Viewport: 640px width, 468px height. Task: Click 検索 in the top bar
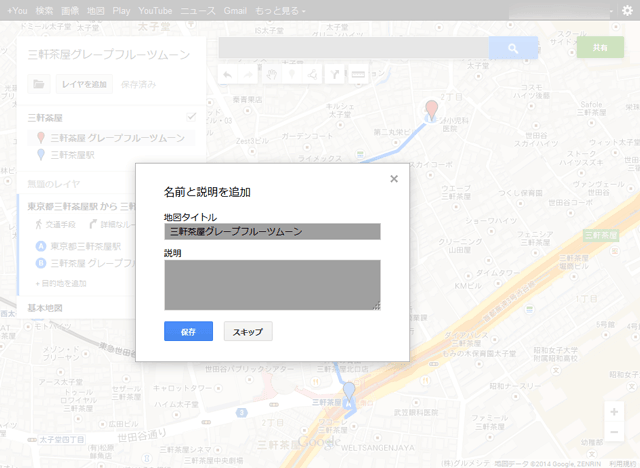point(44,11)
